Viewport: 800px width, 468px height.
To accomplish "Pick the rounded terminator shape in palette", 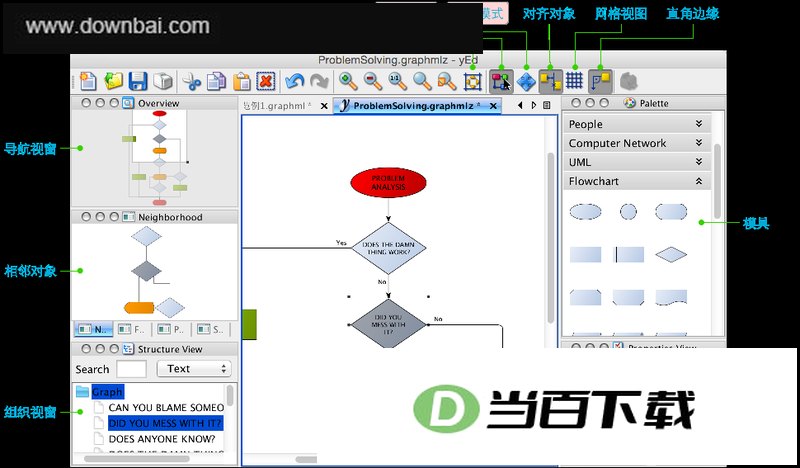I will 671,211.
